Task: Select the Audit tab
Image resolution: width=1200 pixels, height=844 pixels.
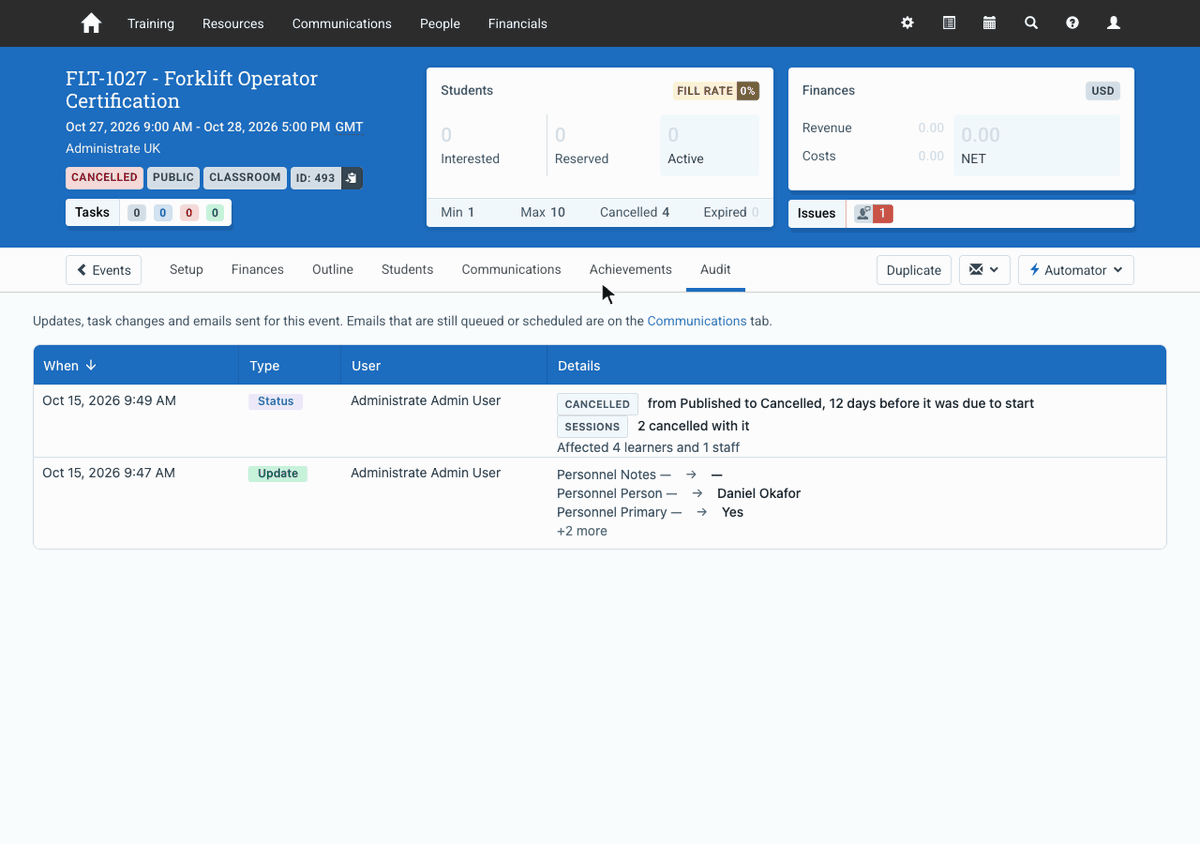Action: tap(715, 269)
